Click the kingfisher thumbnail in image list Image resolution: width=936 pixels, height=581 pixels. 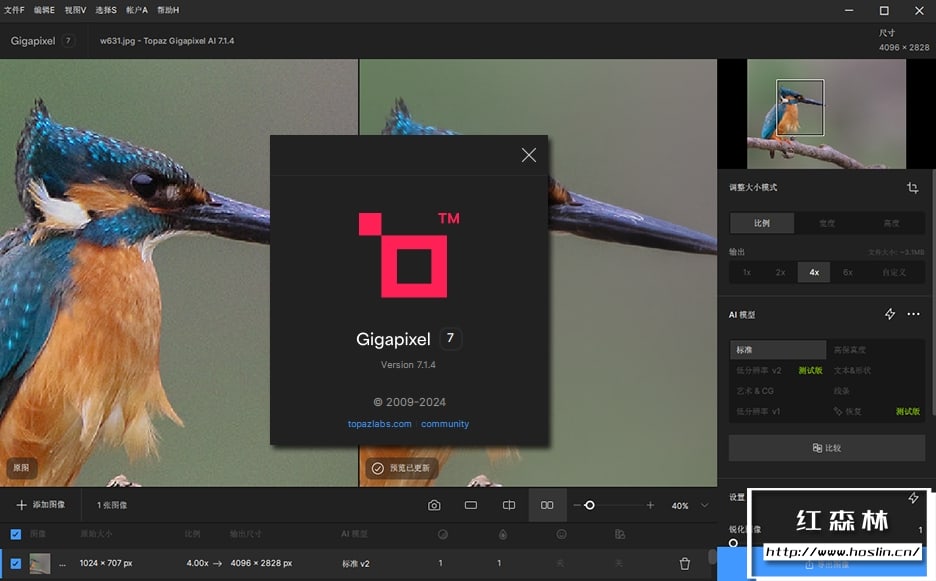[40, 563]
